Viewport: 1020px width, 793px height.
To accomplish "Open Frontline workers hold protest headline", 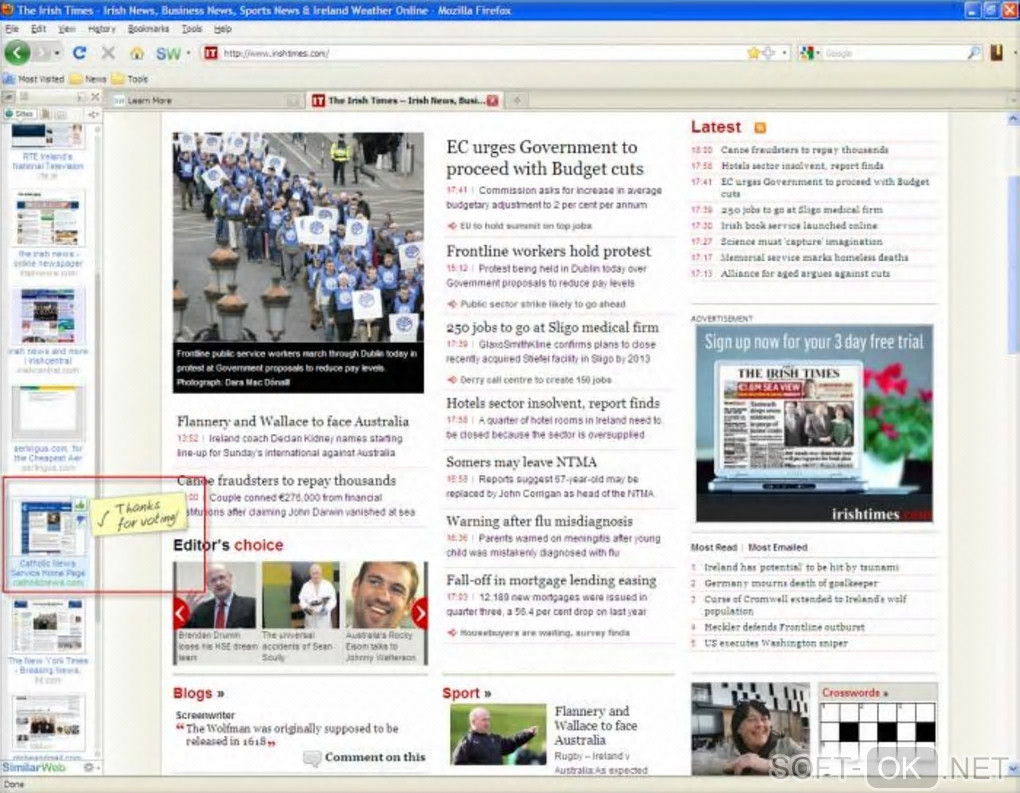I will pos(548,251).
